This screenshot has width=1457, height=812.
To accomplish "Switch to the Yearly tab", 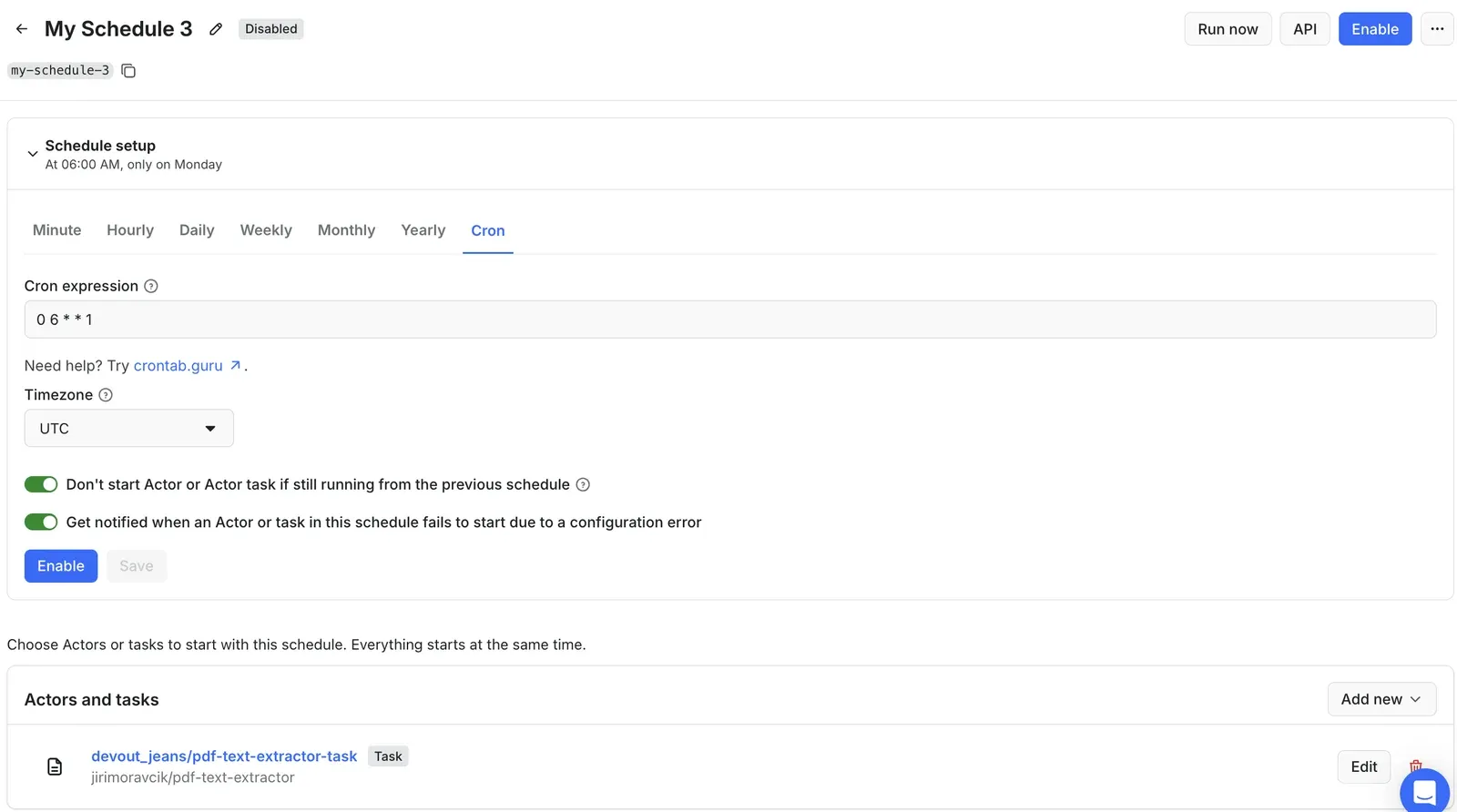I will (423, 230).
